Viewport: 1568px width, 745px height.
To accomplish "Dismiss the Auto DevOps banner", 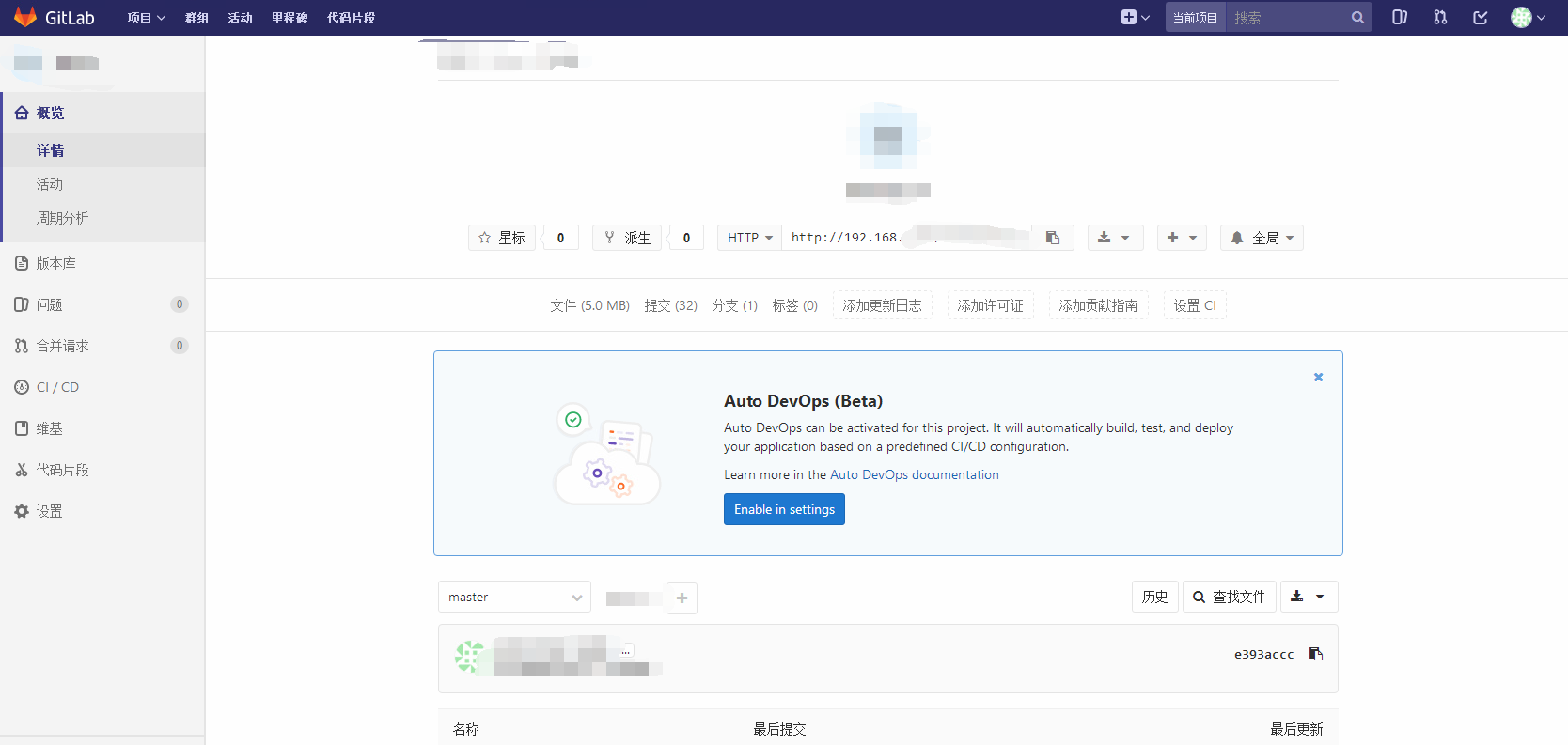I will tap(1318, 377).
